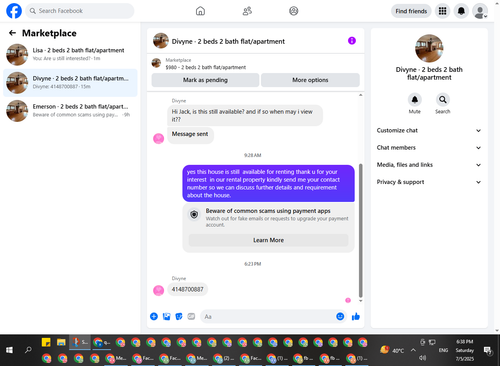Open the Friends icon in top bar
This screenshot has height=366, width=500.
click(247, 11)
